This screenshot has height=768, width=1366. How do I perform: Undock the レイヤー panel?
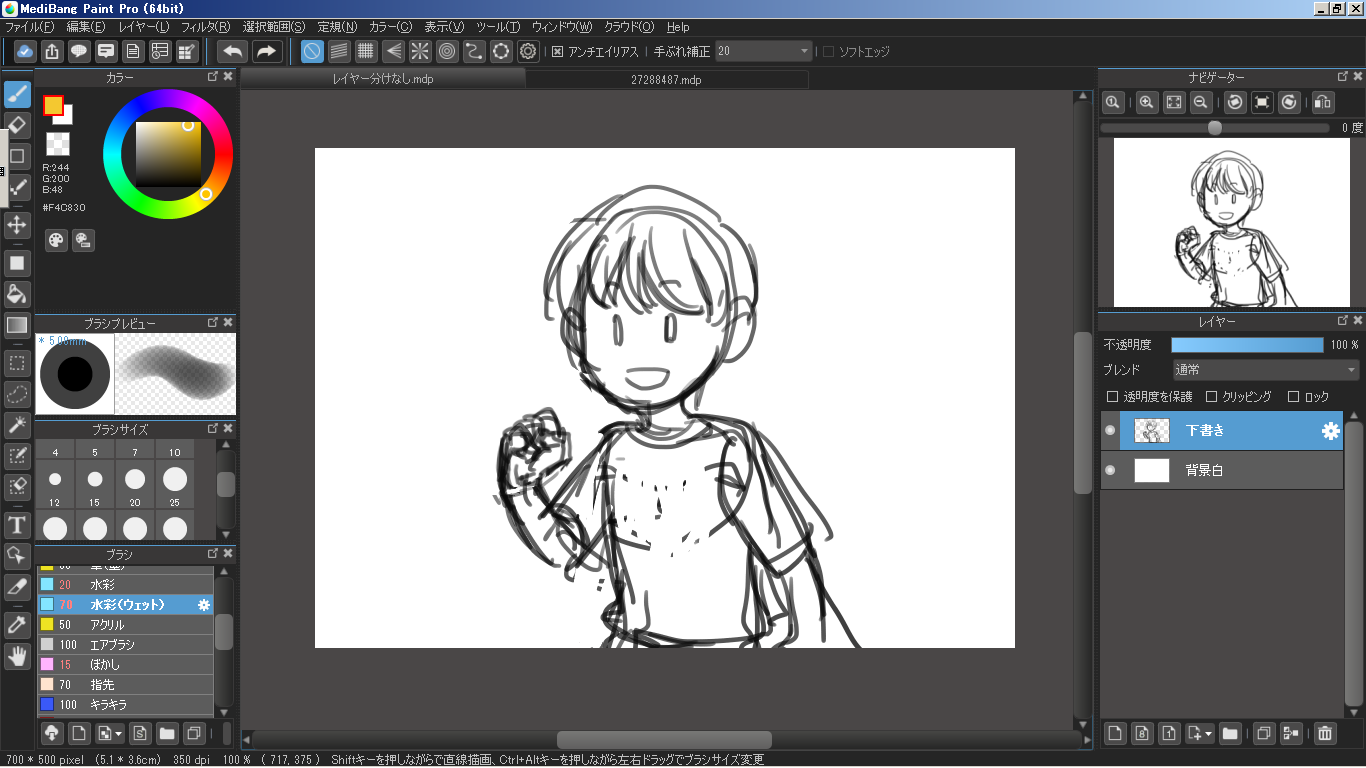pyautogui.click(x=1343, y=321)
